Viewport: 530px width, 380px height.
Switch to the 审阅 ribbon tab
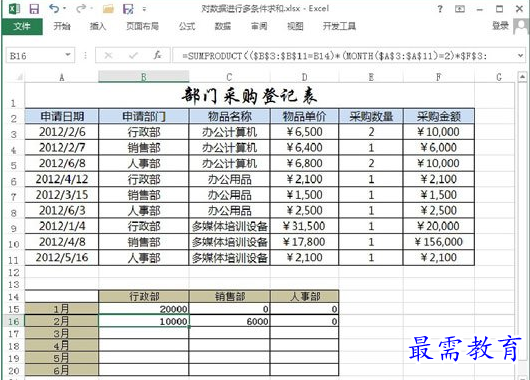[259, 26]
